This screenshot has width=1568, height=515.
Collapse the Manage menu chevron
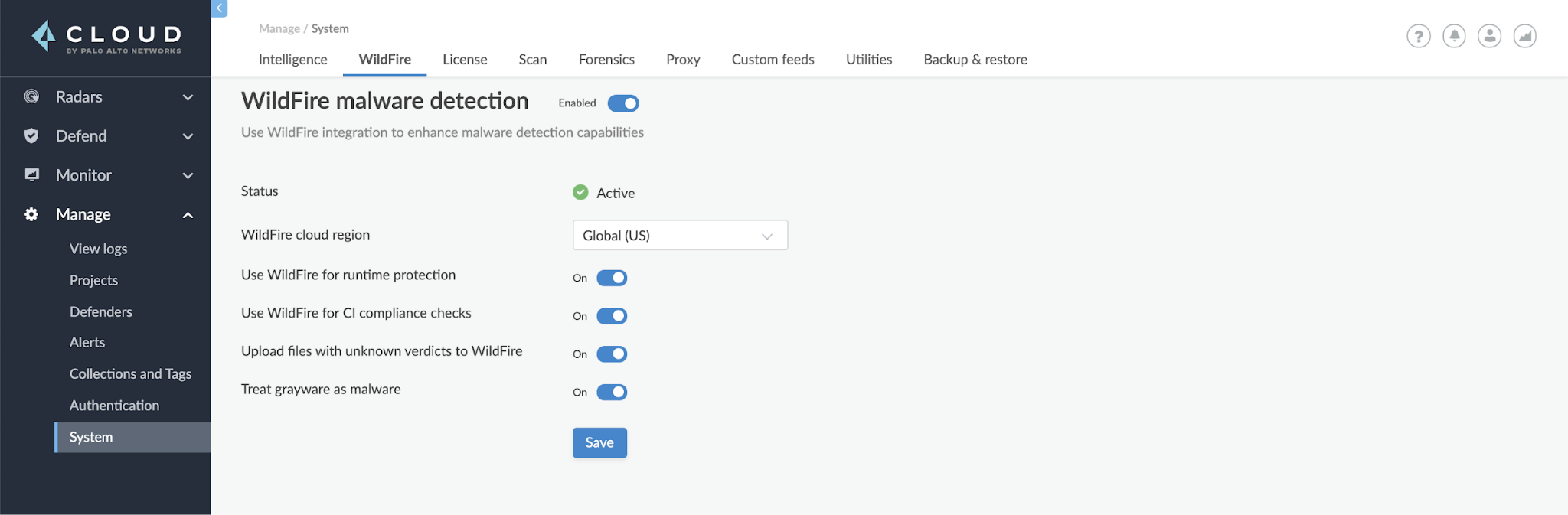coord(188,215)
